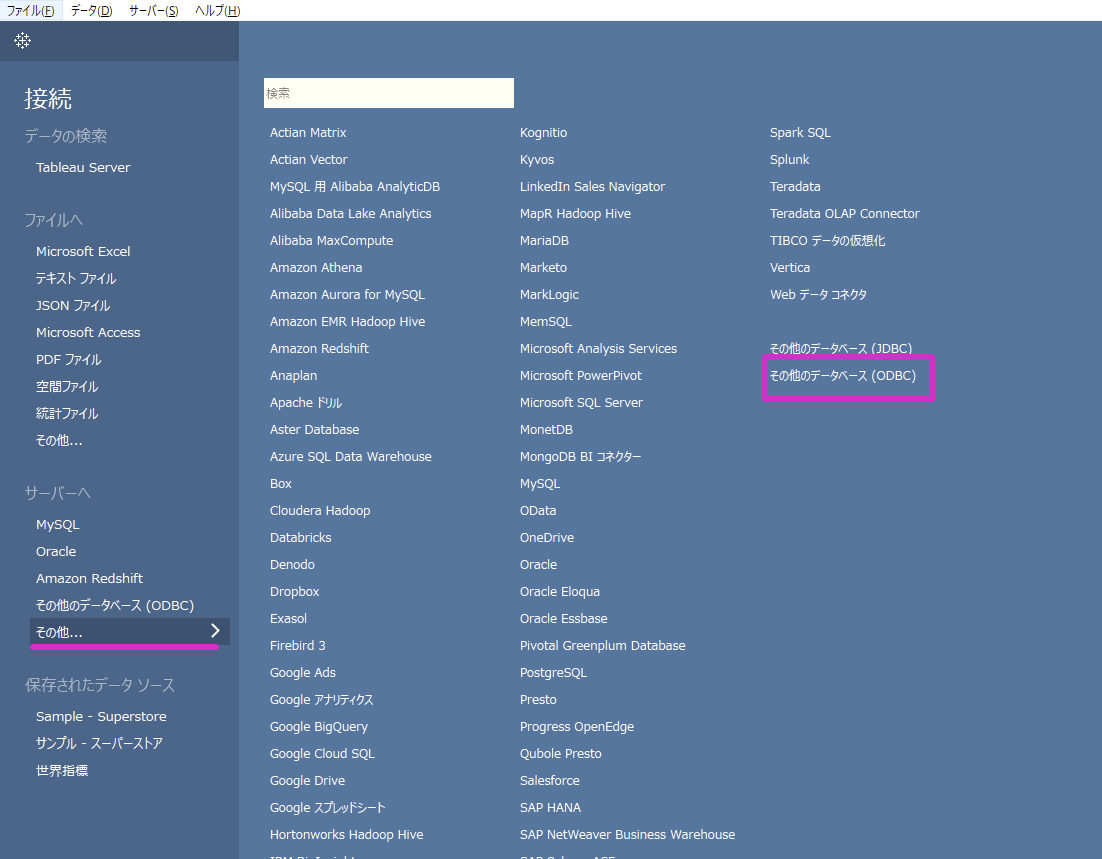Open Sample - Superstore data source
The height and width of the screenshot is (859, 1102).
pyautogui.click(x=101, y=716)
